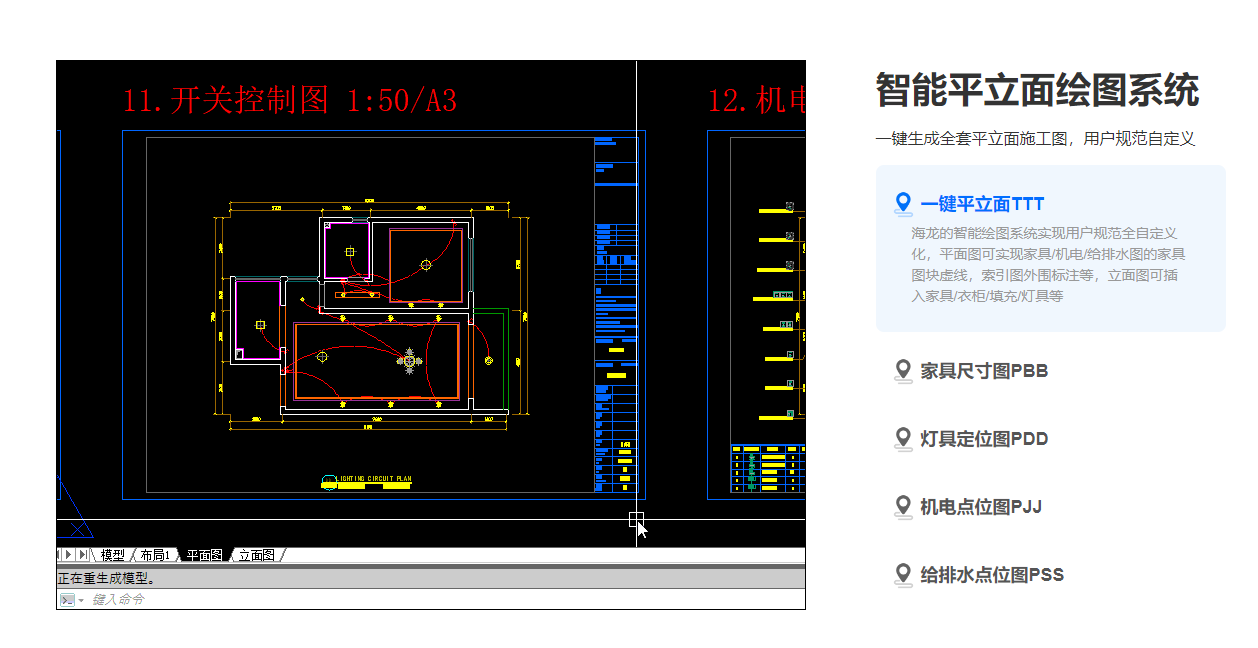Switch to the 模型 tab
The height and width of the screenshot is (648, 1258).
[x=112, y=554]
